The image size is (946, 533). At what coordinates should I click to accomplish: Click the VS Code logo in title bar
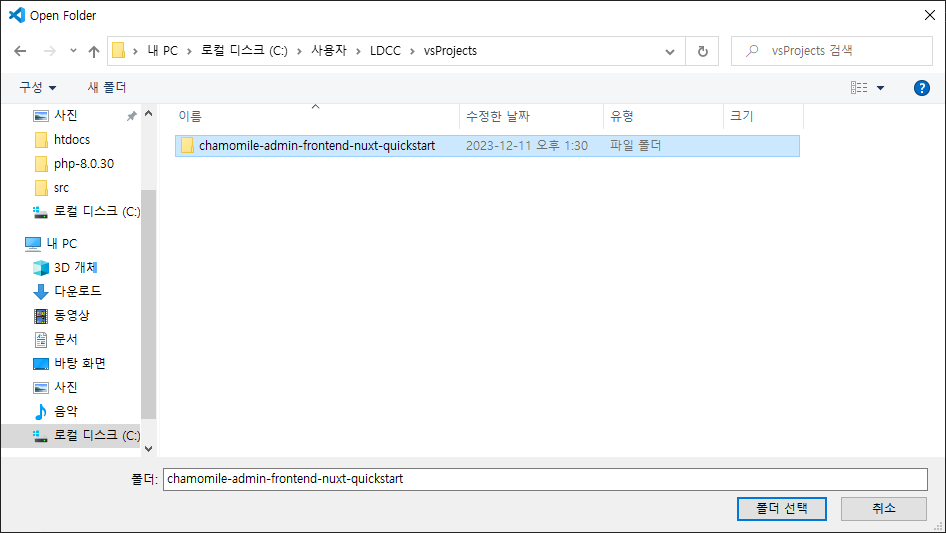17,15
